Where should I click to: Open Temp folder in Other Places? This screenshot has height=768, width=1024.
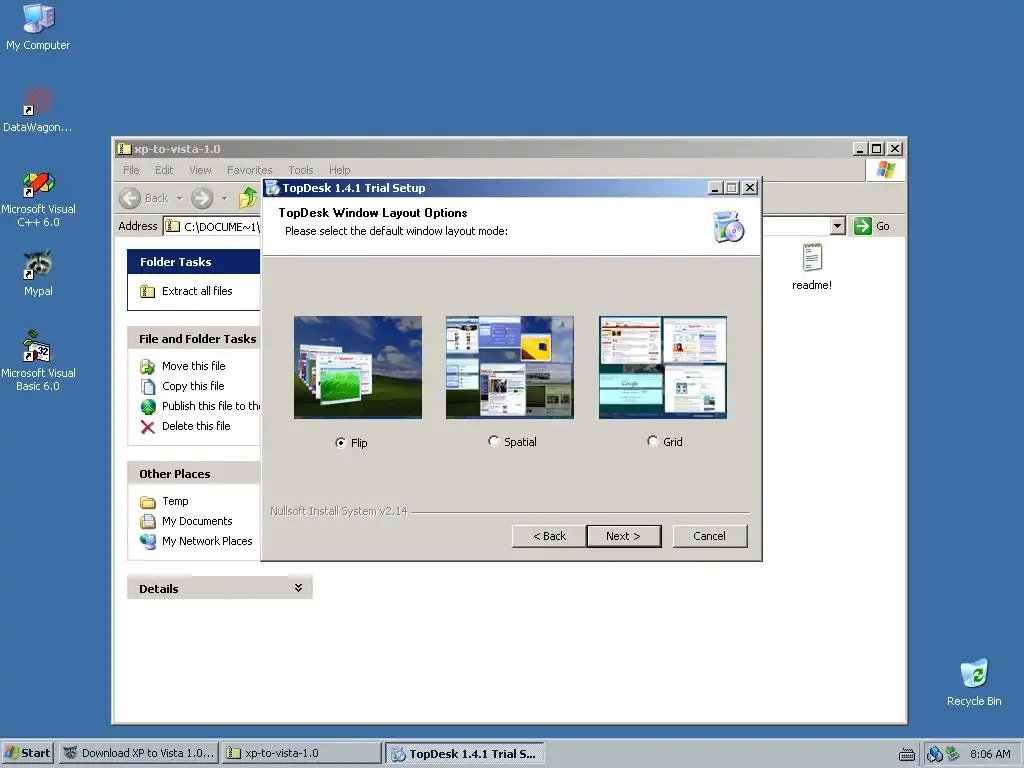[175, 502]
